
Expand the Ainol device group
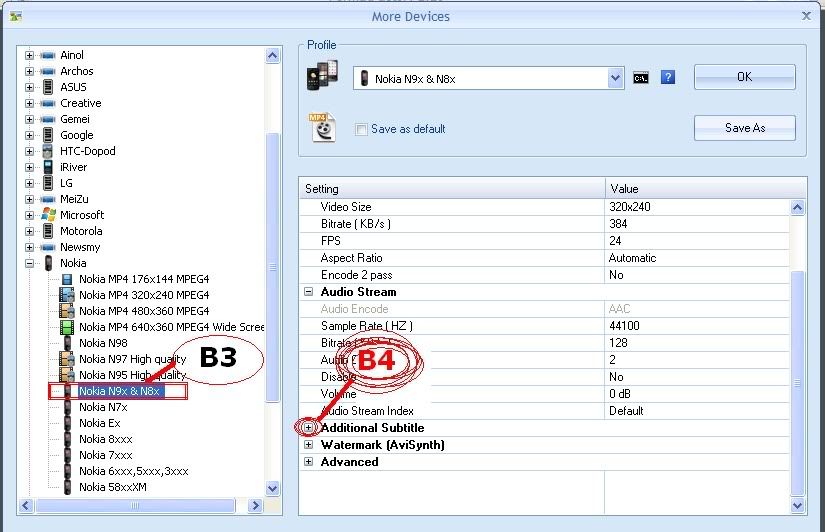29,55
